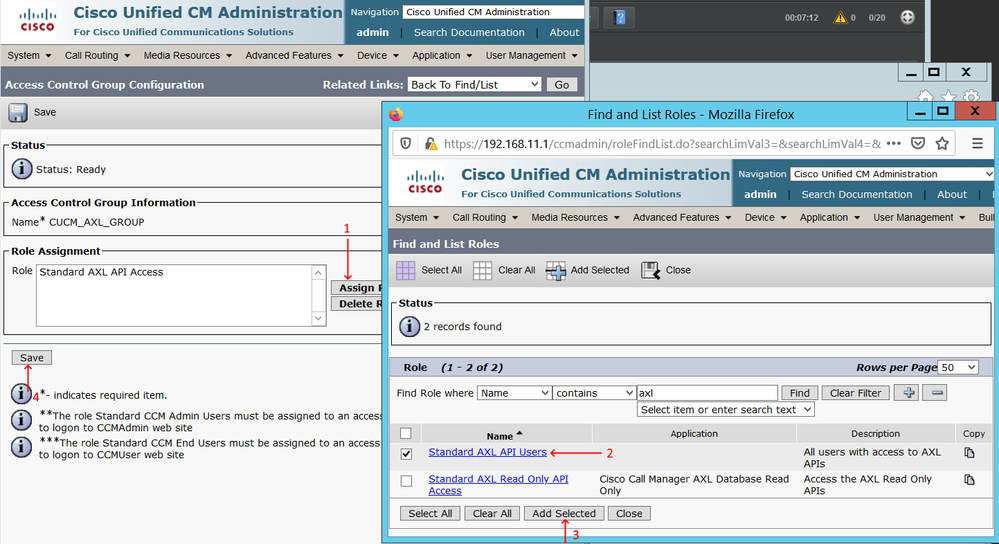Click the Clear All grid icon in toolbar
This screenshot has height=544, width=999.
482,270
